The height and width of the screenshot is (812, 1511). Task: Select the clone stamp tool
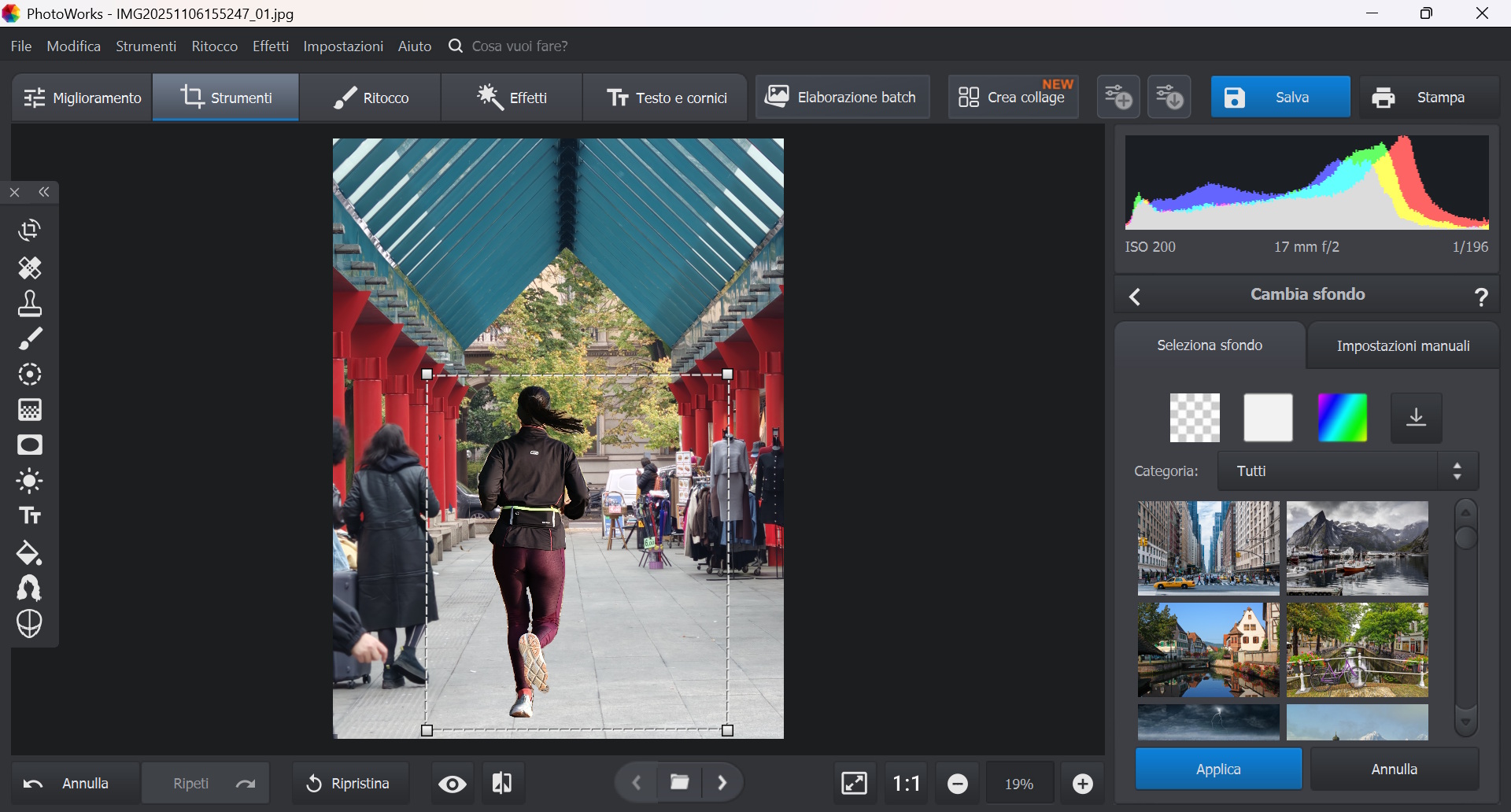point(30,304)
